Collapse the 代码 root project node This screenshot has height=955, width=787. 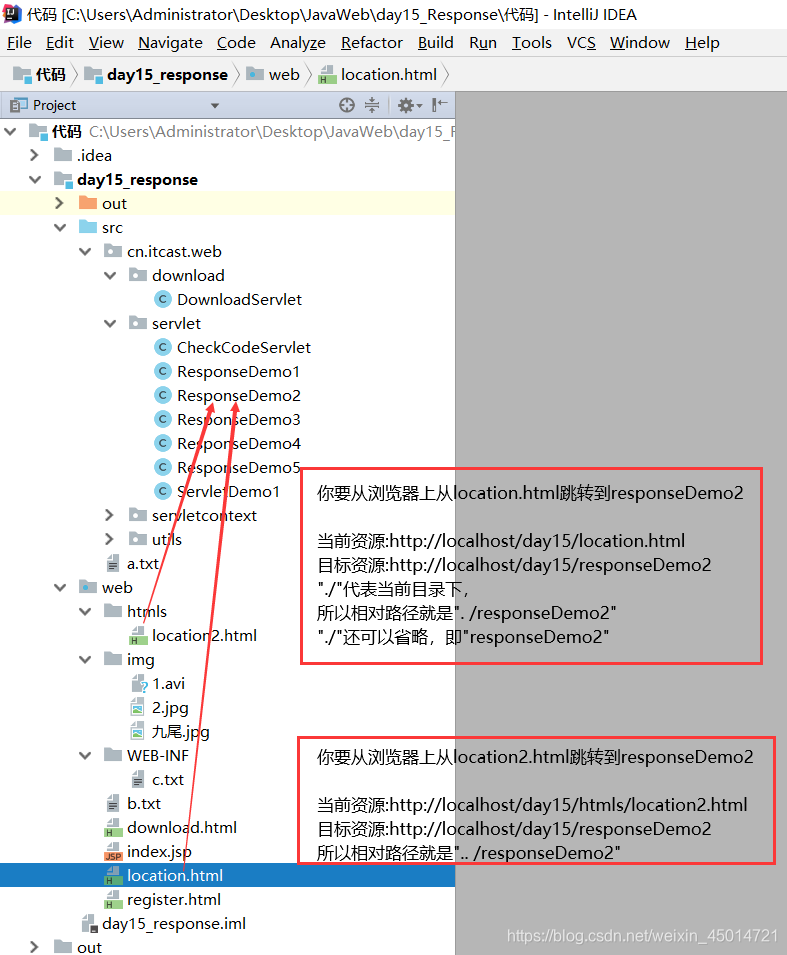coord(10,131)
